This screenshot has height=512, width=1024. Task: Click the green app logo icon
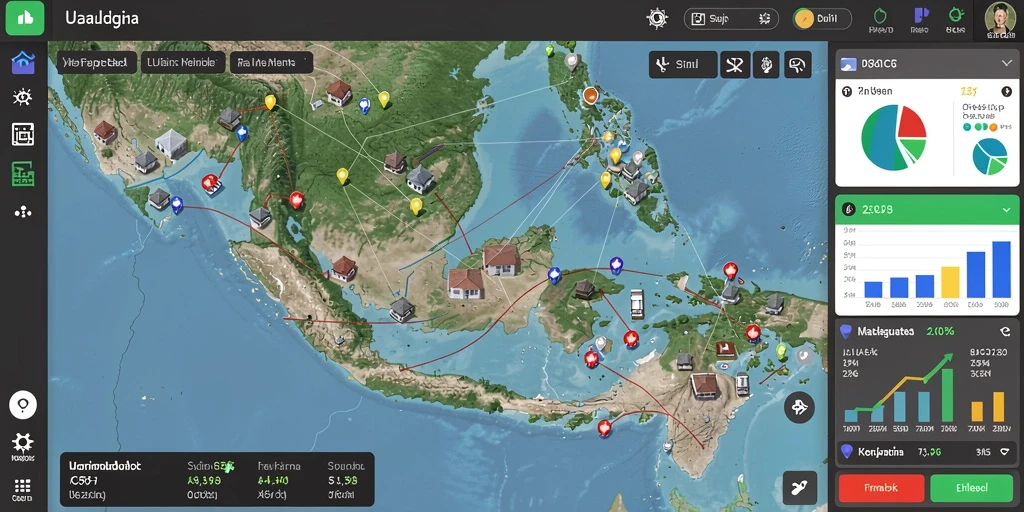point(25,18)
